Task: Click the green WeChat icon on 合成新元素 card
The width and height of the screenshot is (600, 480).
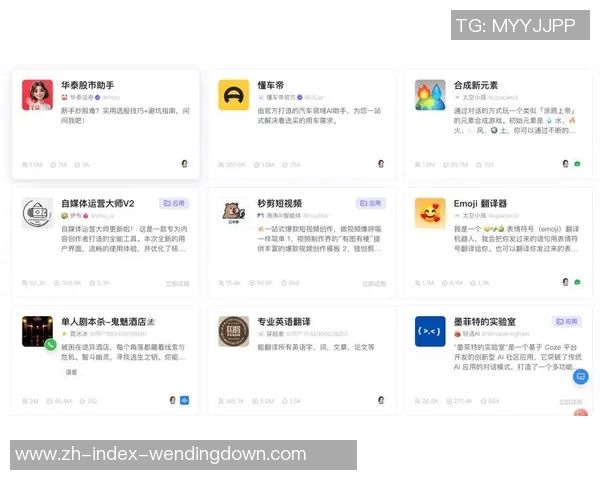Action: pyautogui.click(x=577, y=164)
